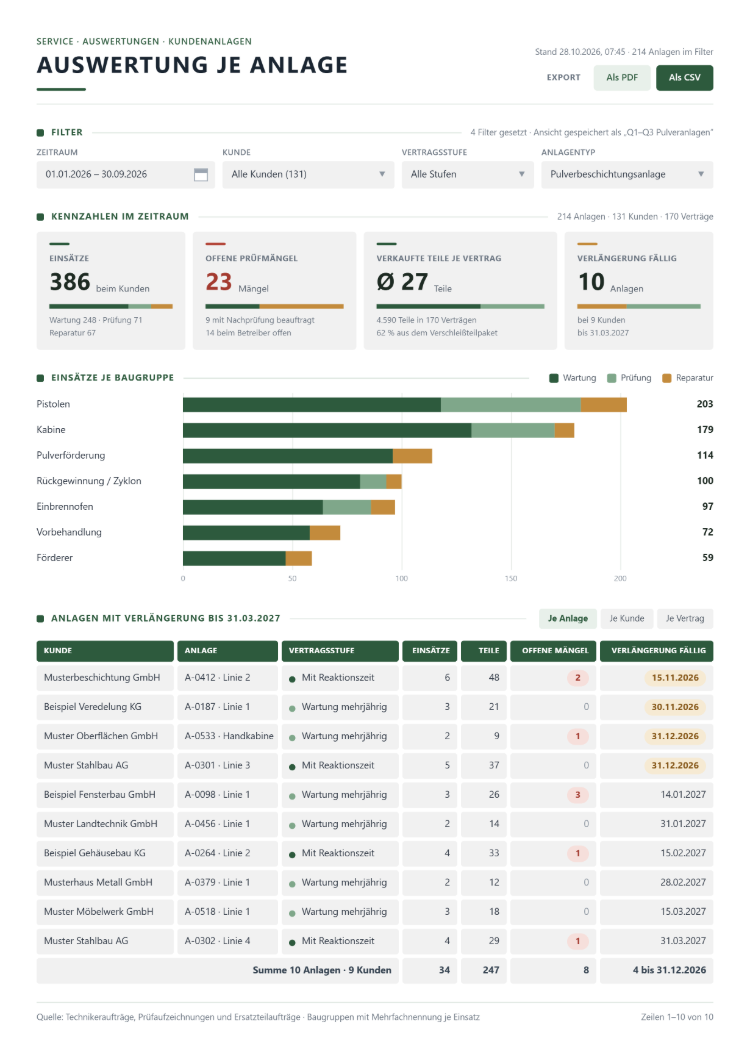This screenshot has height=1060, width=750.
Task: Sort by the OFFENE MÄNGEL column header
Action: point(553,651)
